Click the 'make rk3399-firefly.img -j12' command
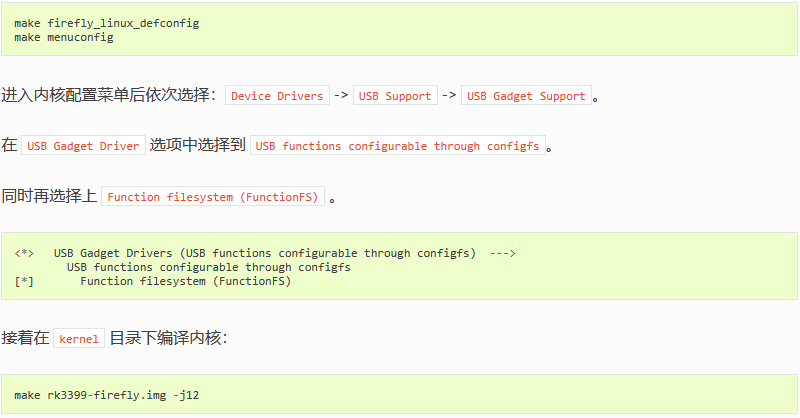800x418 pixels. 107,395
